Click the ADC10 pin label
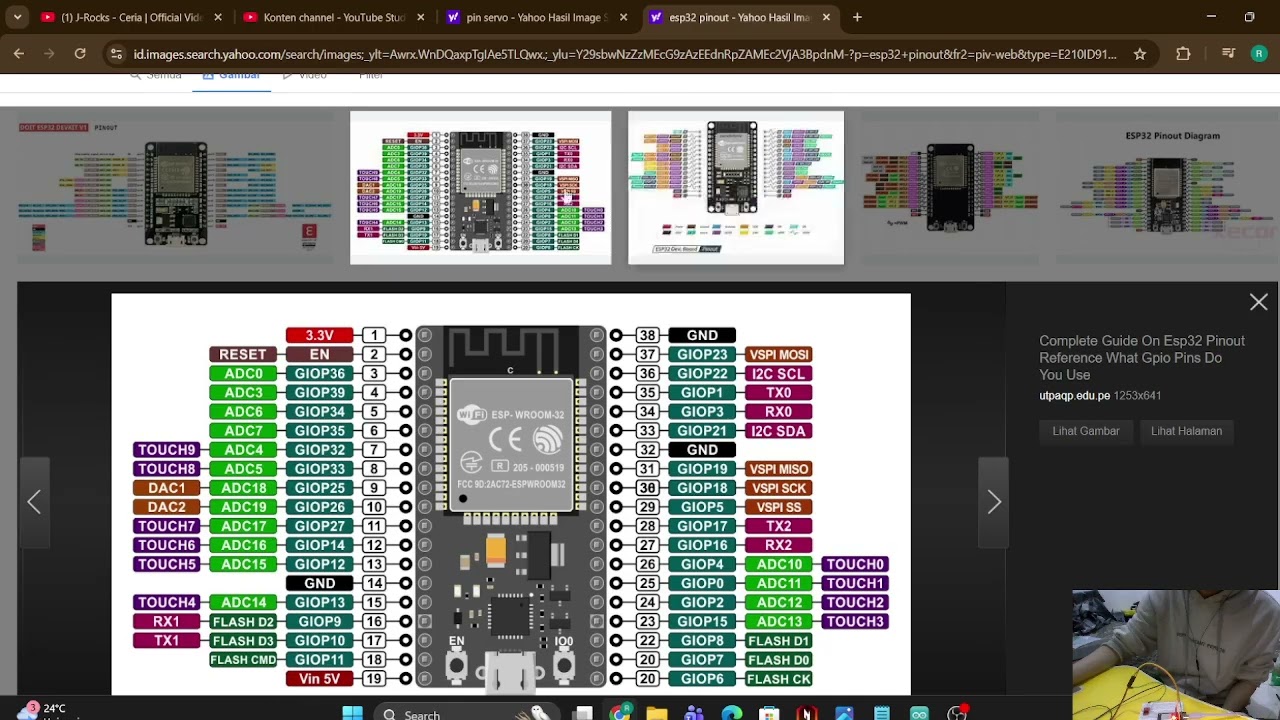Viewport: 1280px width, 720px height. pos(778,564)
